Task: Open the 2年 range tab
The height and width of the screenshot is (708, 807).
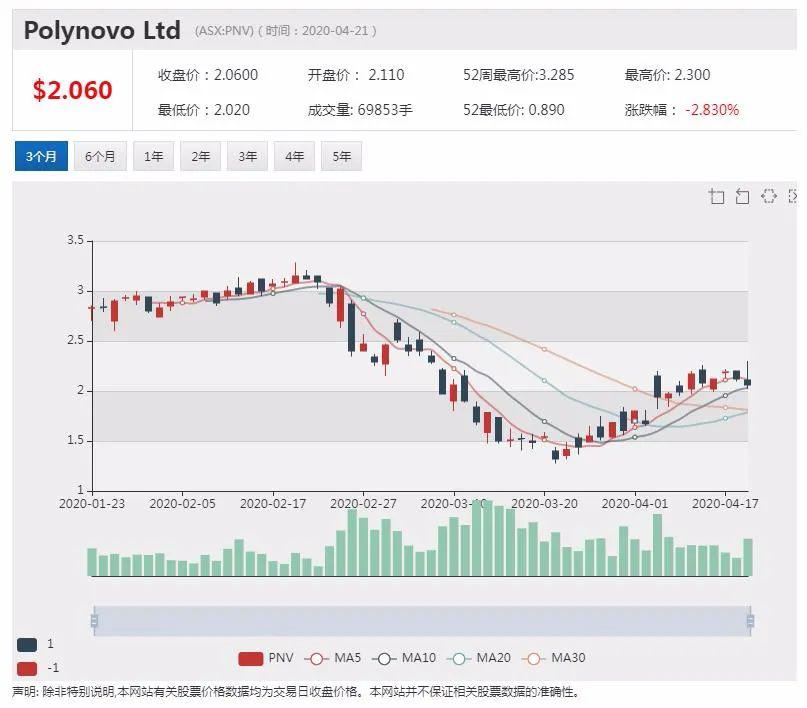Action: 200,156
